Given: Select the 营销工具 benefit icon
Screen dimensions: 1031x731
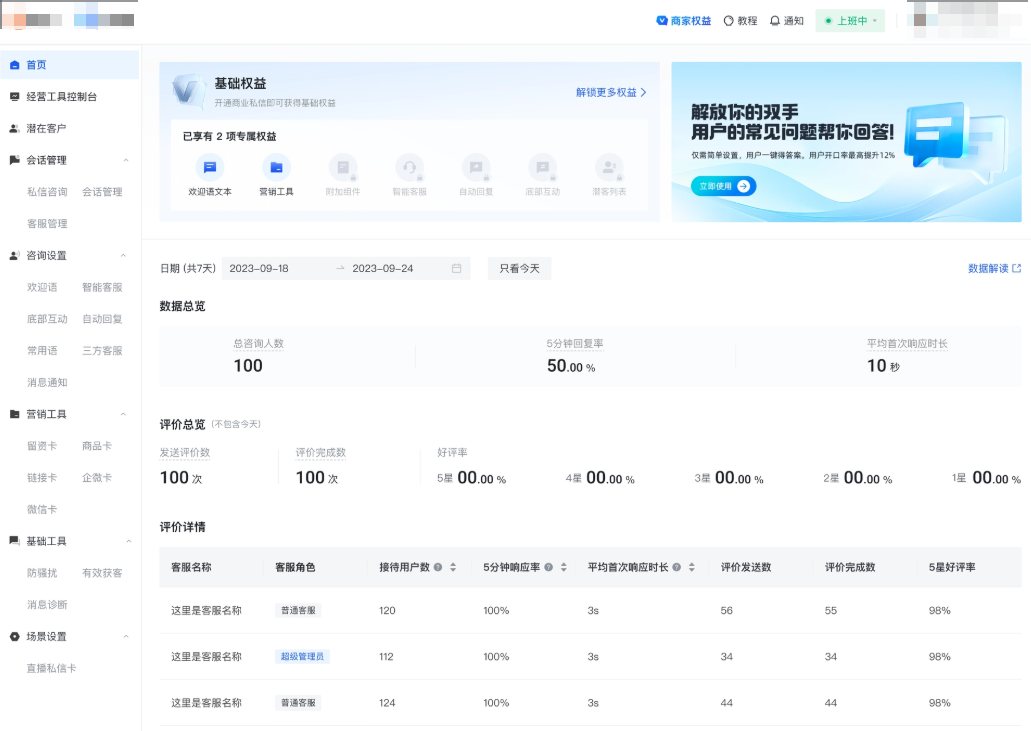Looking at the screenshot, I should coord(276,170).
